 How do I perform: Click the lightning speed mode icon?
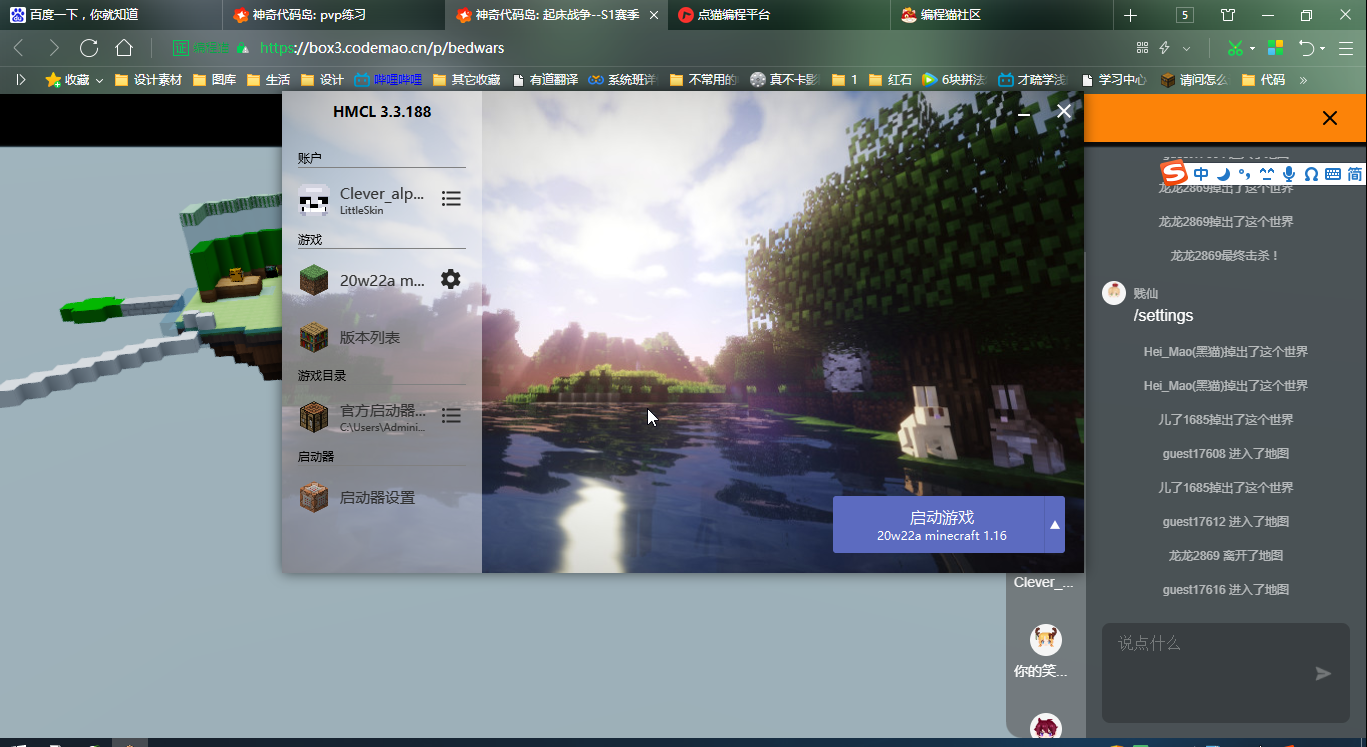pos(1165,48)
